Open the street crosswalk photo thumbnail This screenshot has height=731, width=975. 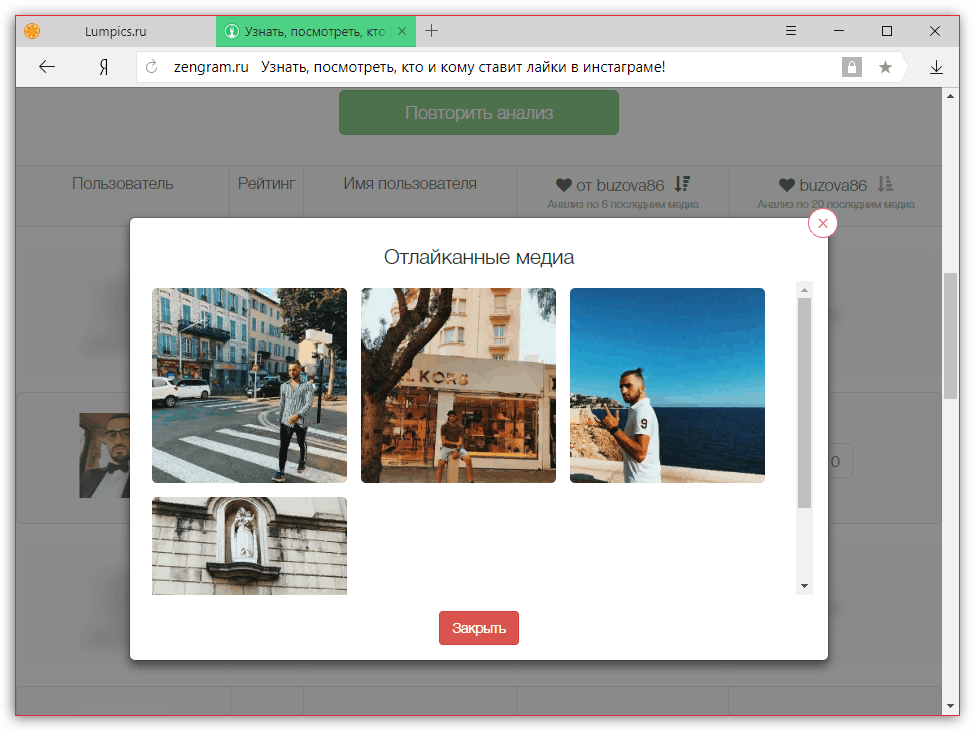click(x=249, y=385)
